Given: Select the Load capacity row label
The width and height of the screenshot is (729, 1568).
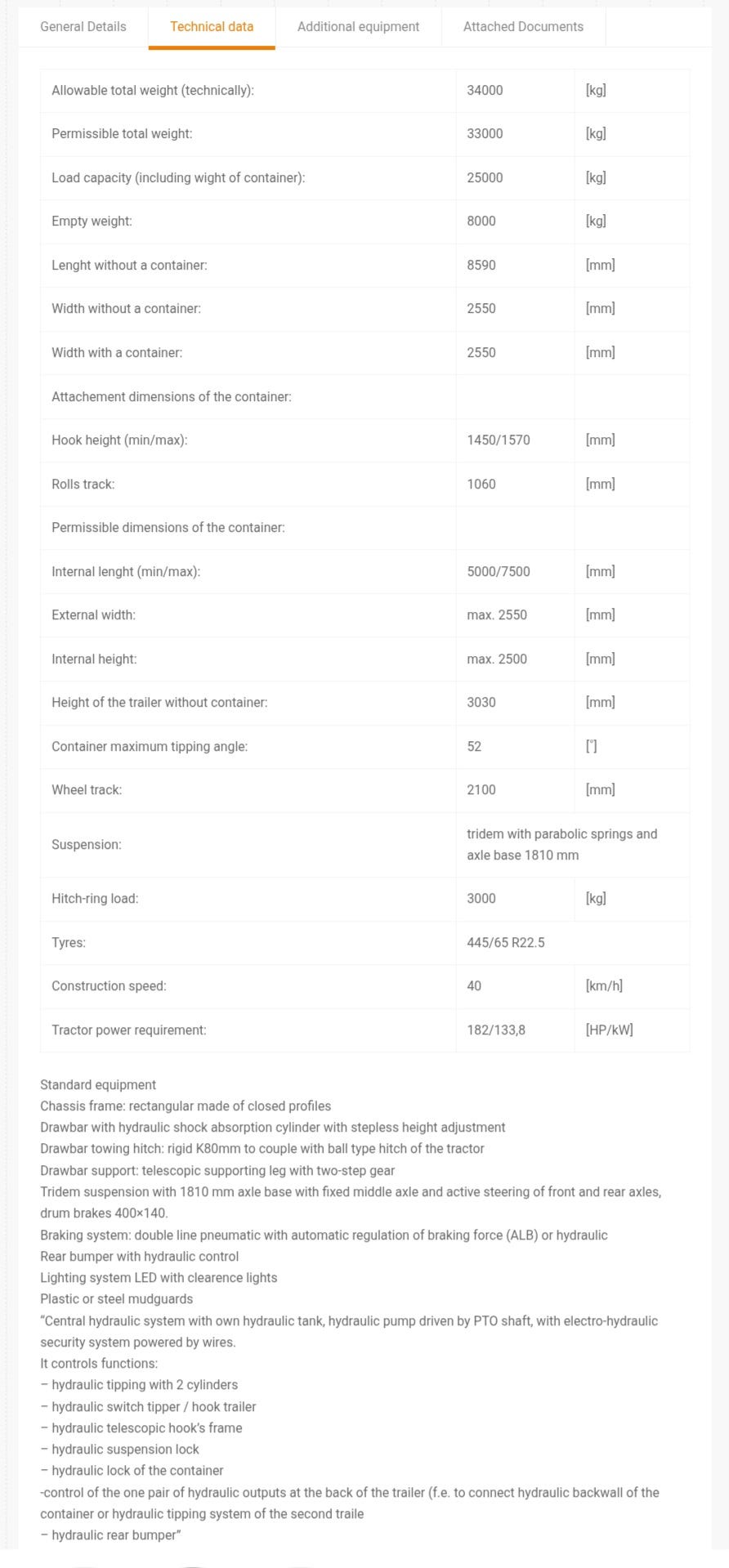Looking at the screenshot, I should pos(178,178).
